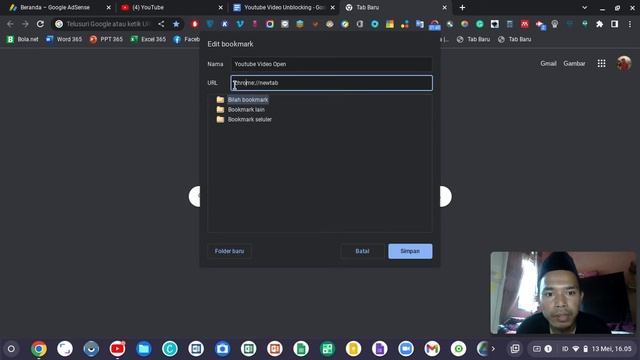This screenshot has width=640, height=360.
Task: Open the Word app on the shelf
Action: tap(196, 349)
